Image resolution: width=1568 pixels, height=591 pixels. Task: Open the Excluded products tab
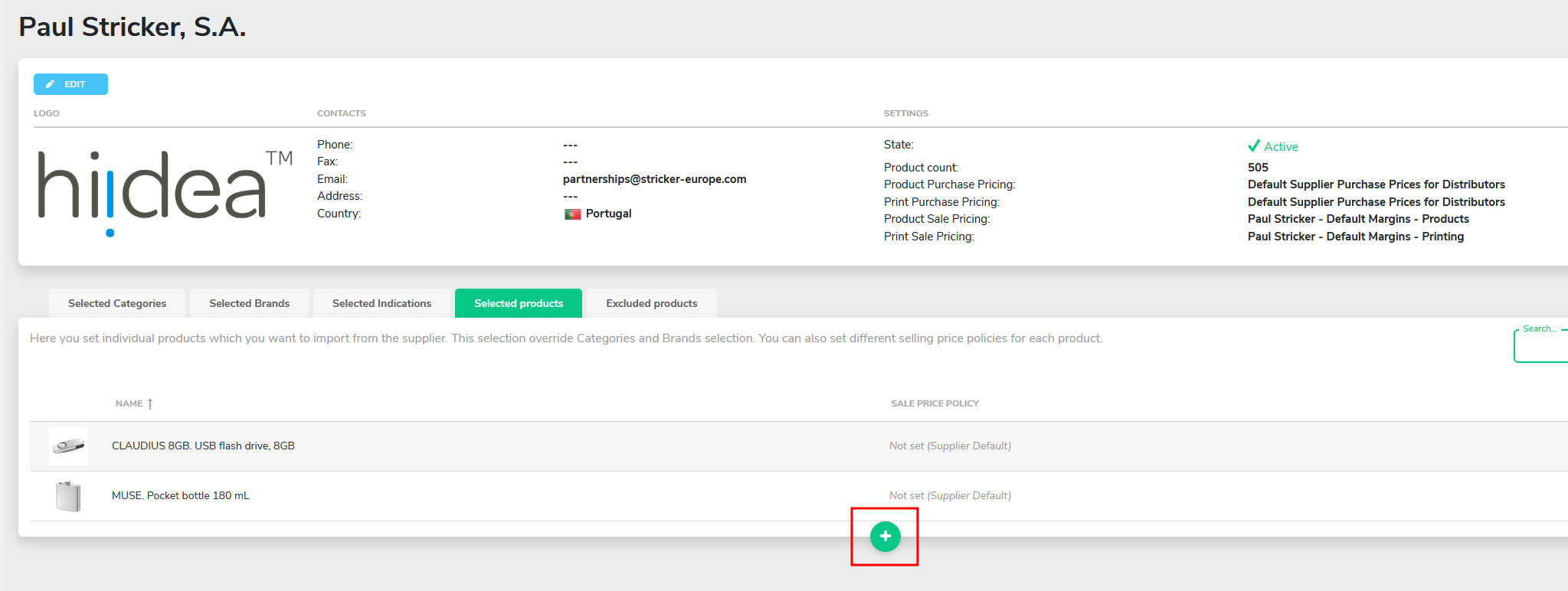click(x=652, y=303)
